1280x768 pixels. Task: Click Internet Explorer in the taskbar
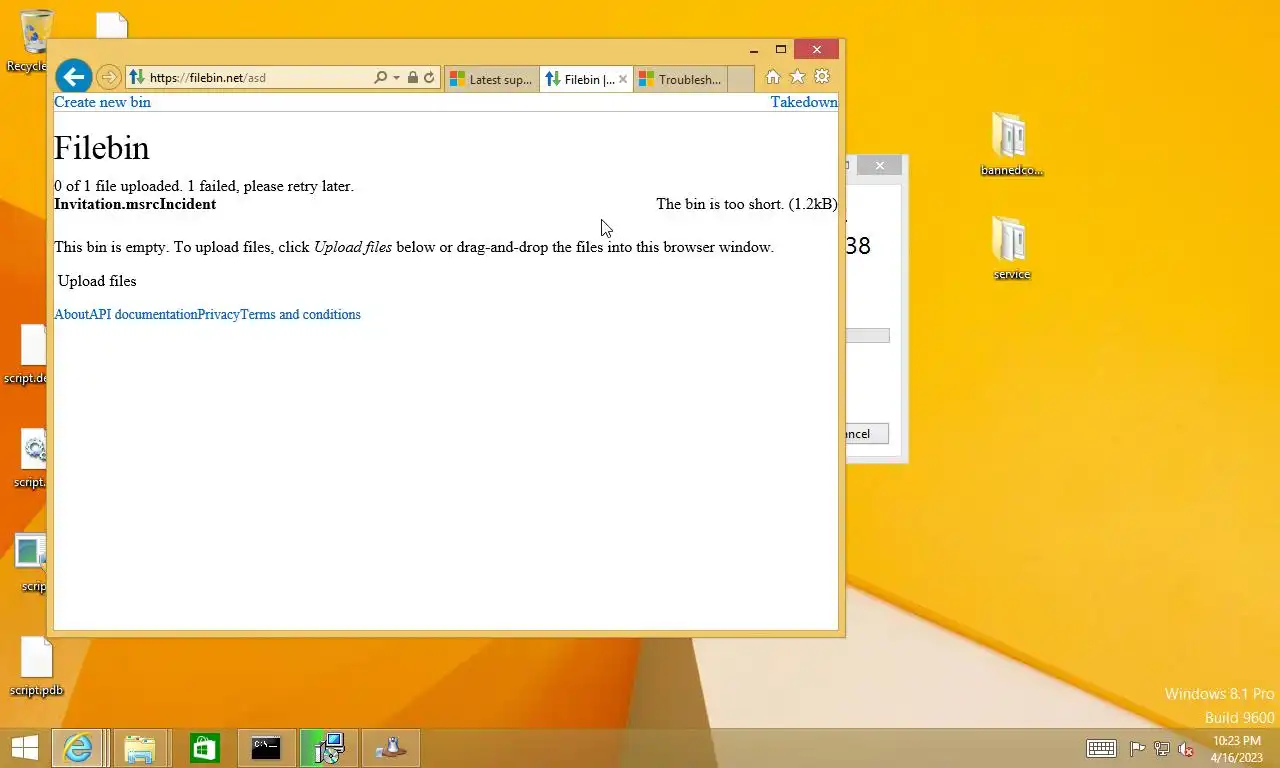[77, 748]
